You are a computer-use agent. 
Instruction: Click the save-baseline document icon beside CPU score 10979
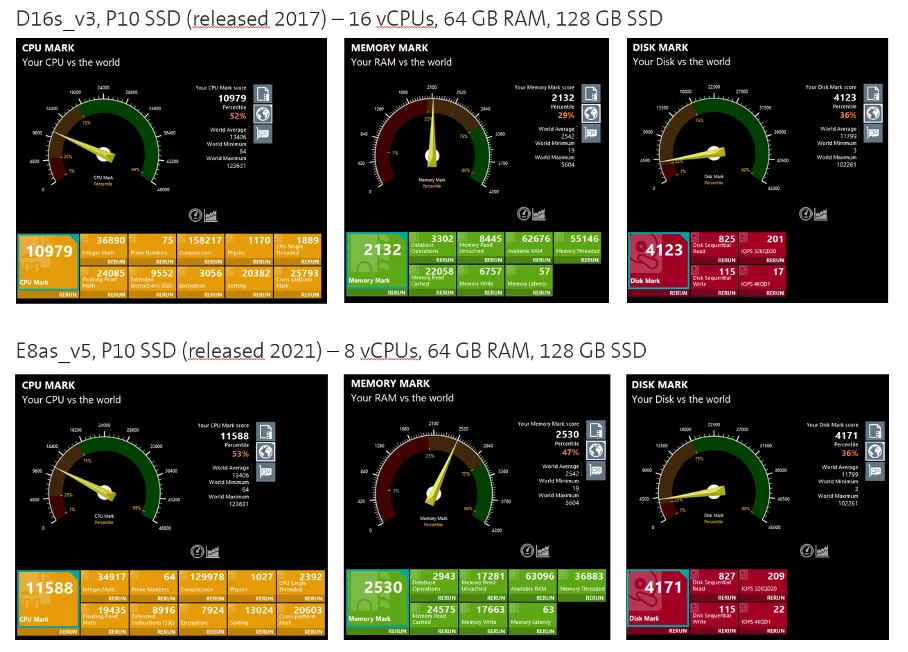click(x=263, y=94)
